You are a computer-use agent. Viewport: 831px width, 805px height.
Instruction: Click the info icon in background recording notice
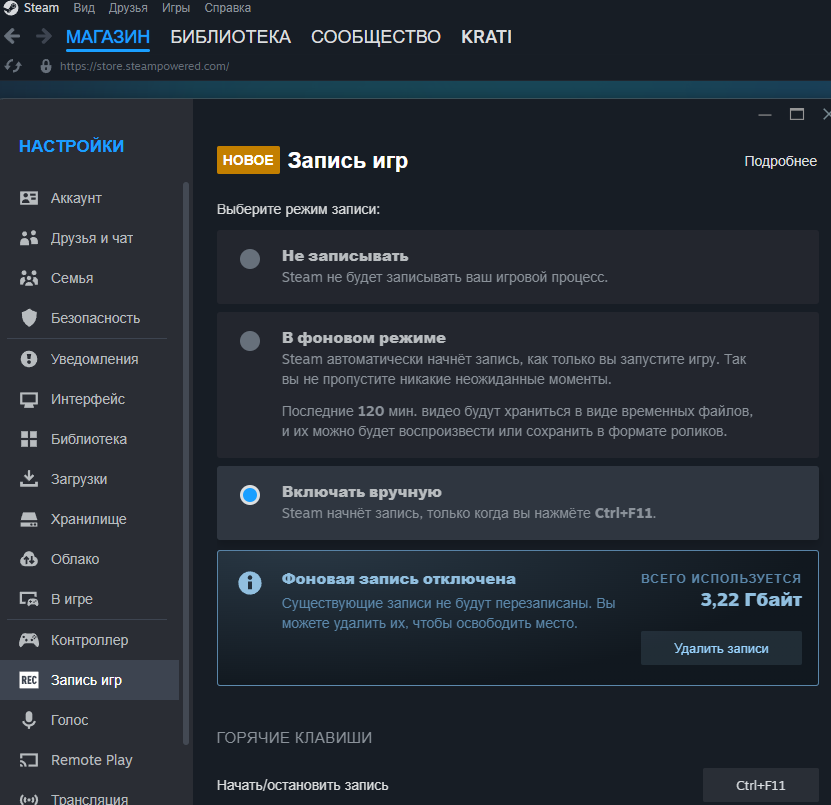point(250,583)
